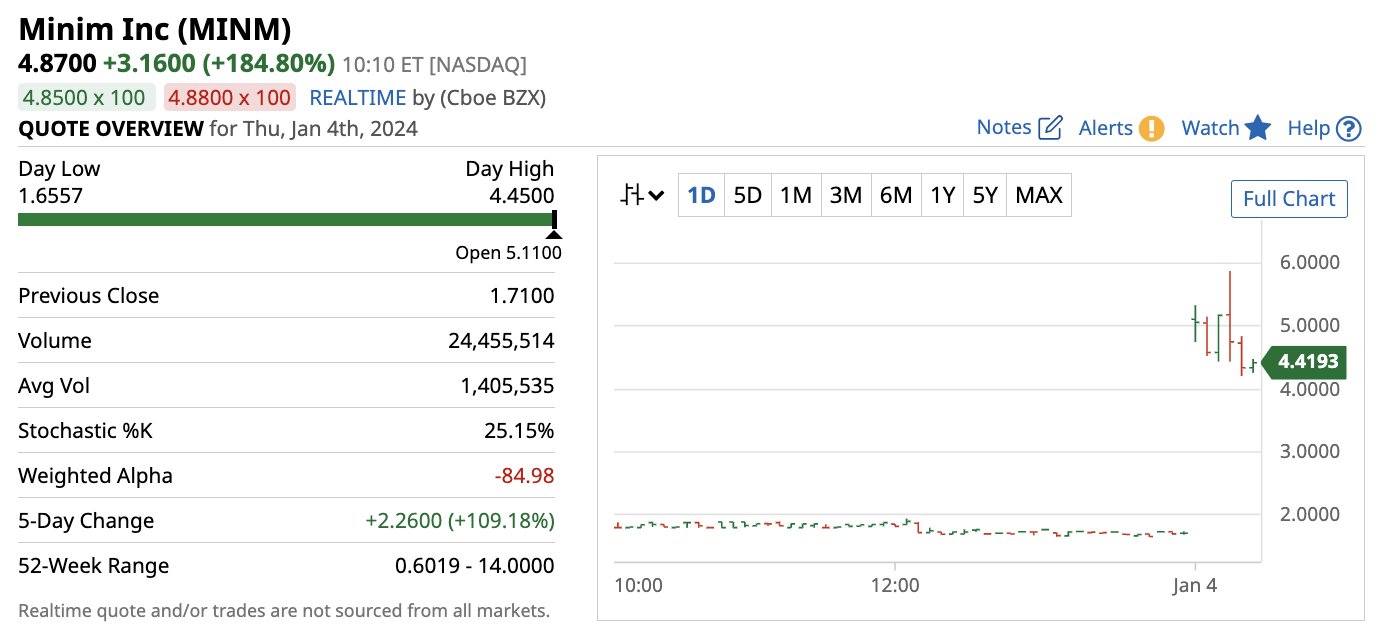Click the Open 5.1100 label
Screen dimensions: 1382x634
[x=508, y=253]
